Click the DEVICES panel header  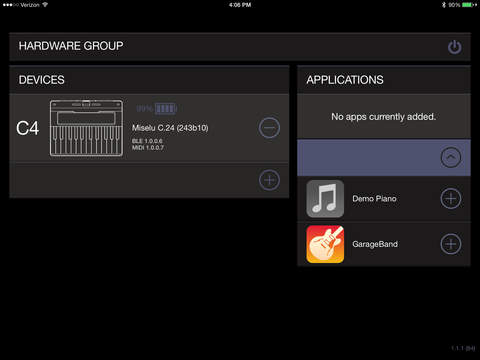click(x=149, y=80)
